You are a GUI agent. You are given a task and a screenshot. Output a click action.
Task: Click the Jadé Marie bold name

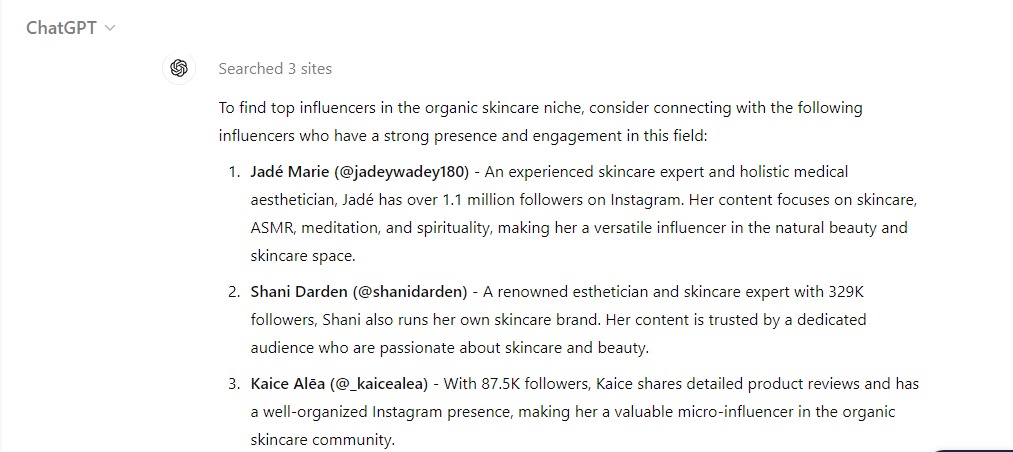(290, 172)
